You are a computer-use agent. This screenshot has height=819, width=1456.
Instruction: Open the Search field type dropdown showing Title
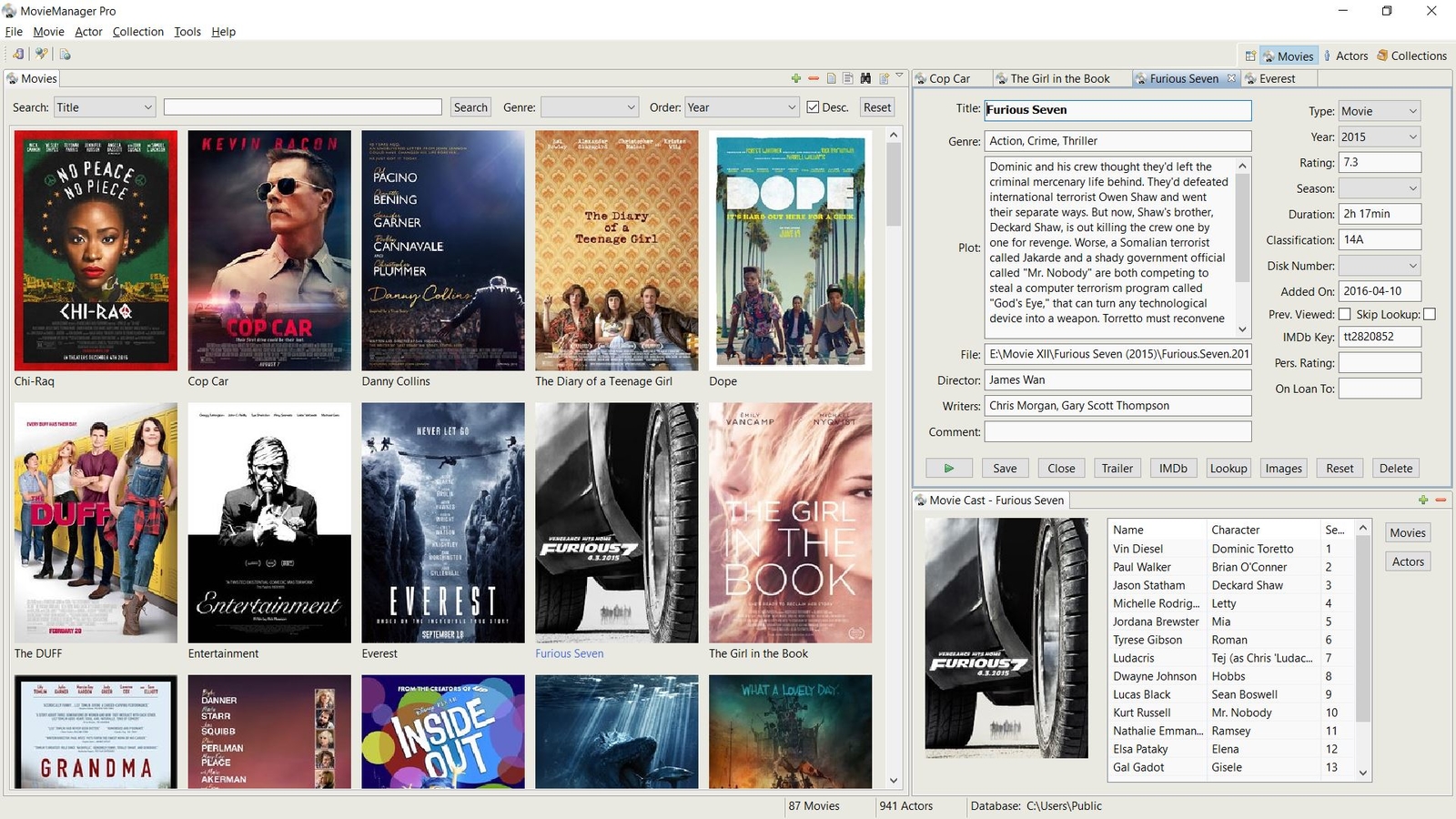[105, 107]
